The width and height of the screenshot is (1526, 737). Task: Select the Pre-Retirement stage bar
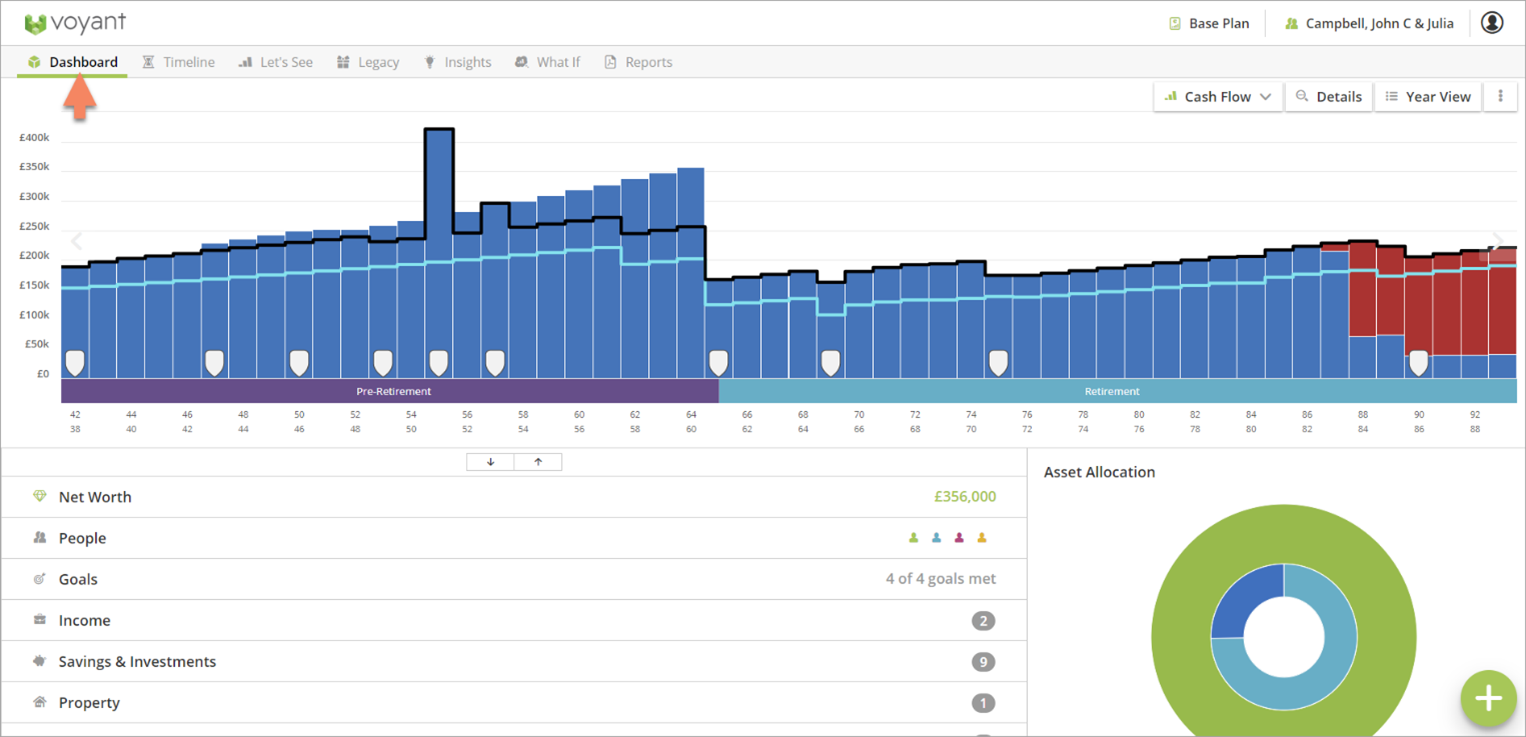click(x=390, y=391)
